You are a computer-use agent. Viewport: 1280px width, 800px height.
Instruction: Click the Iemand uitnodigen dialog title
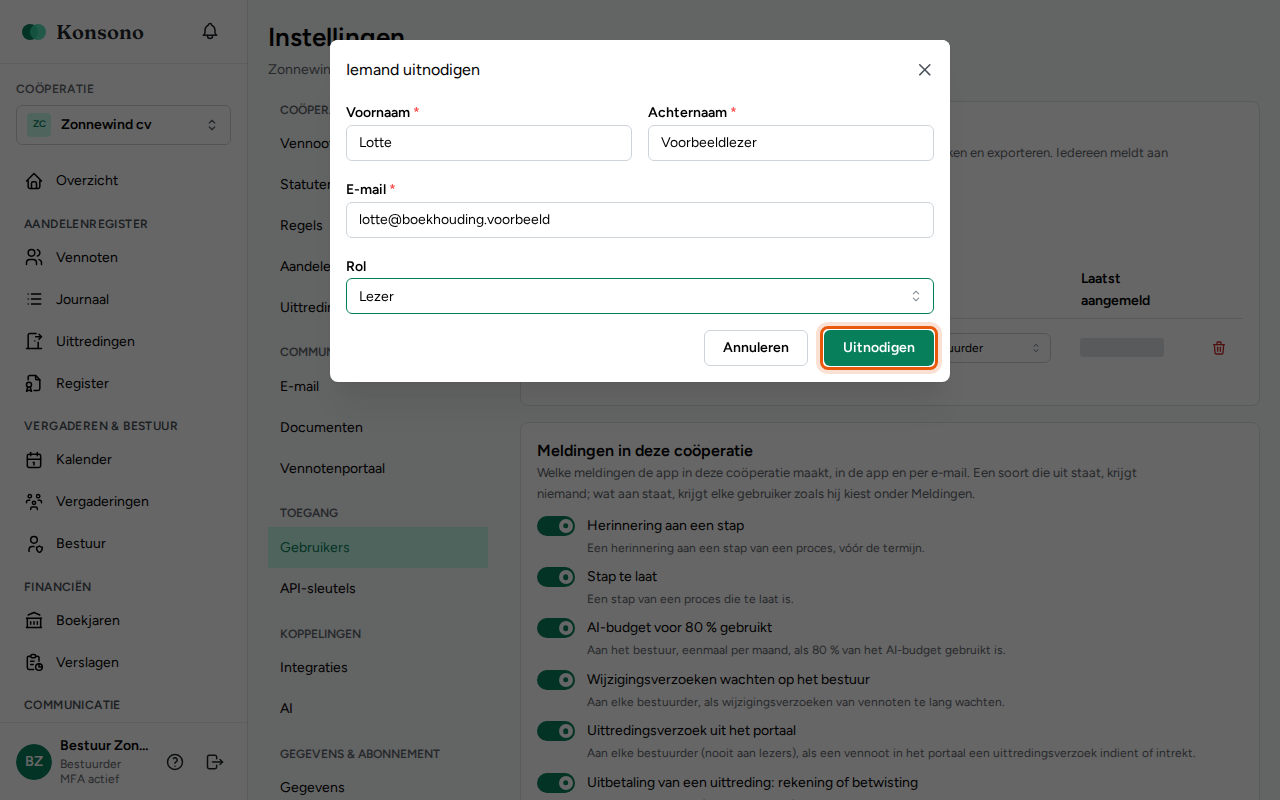pyautogui.click(x=413, y=70)
